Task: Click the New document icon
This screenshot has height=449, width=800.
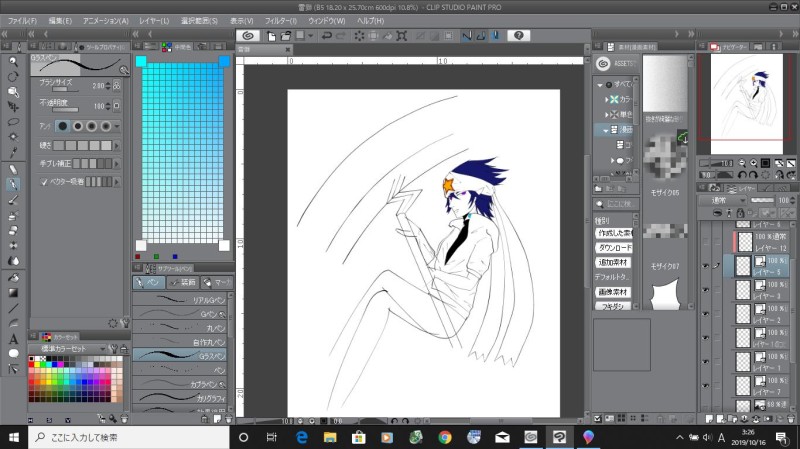Action: click(271, 36)
